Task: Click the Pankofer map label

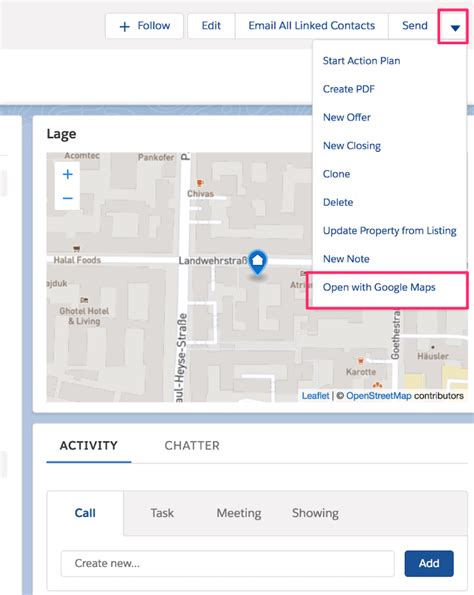Action: (156, 157)
